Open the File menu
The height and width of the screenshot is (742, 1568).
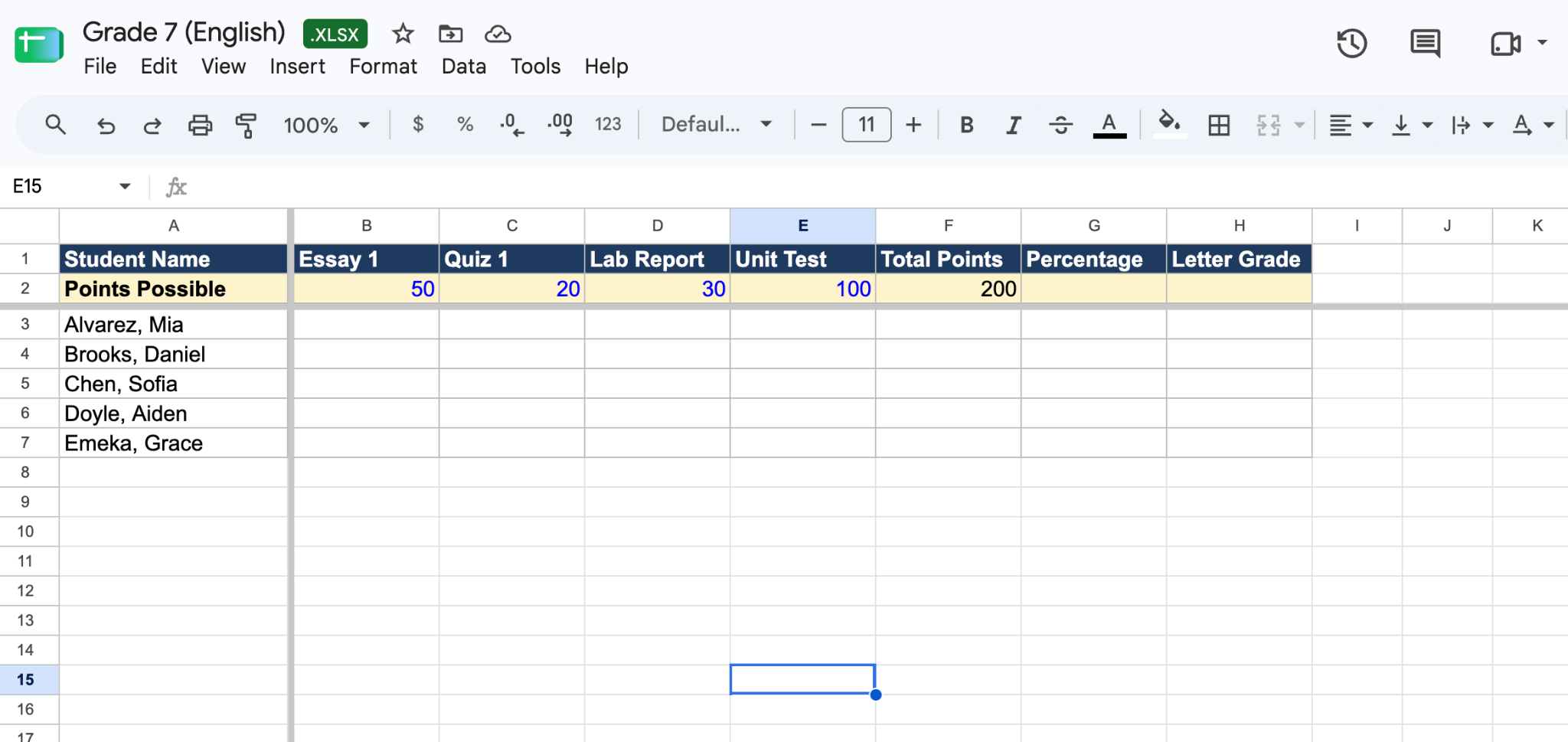(x=100, y=67)
